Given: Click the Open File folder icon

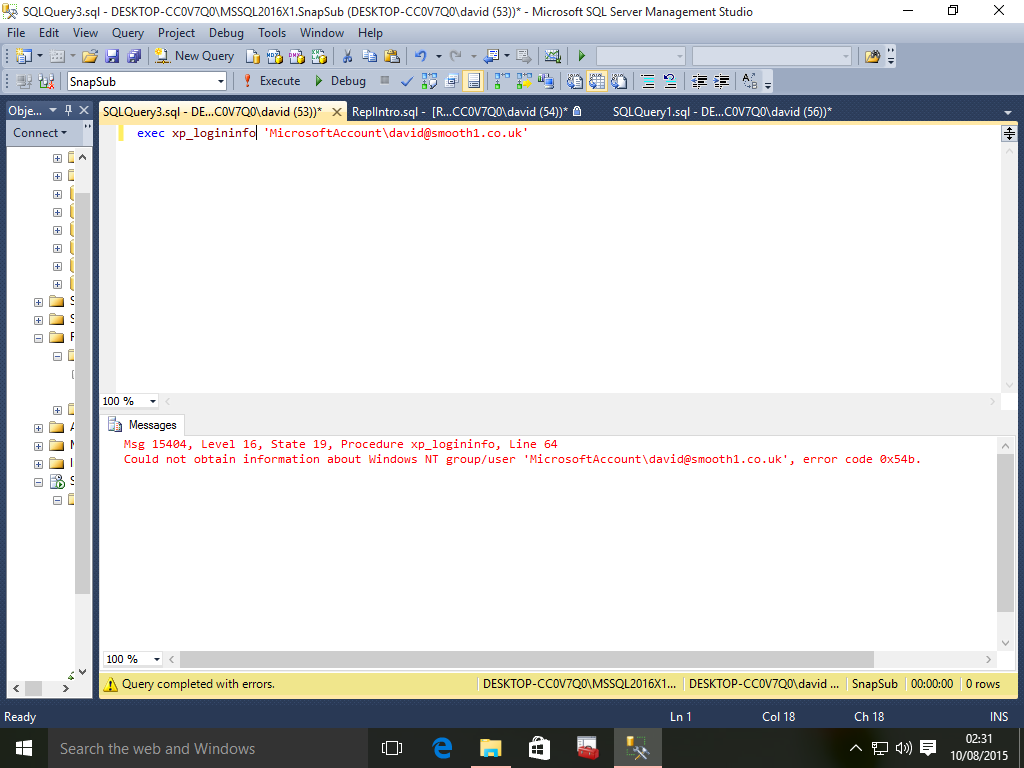Looking at the screenshot, I should tap(90, 56).
